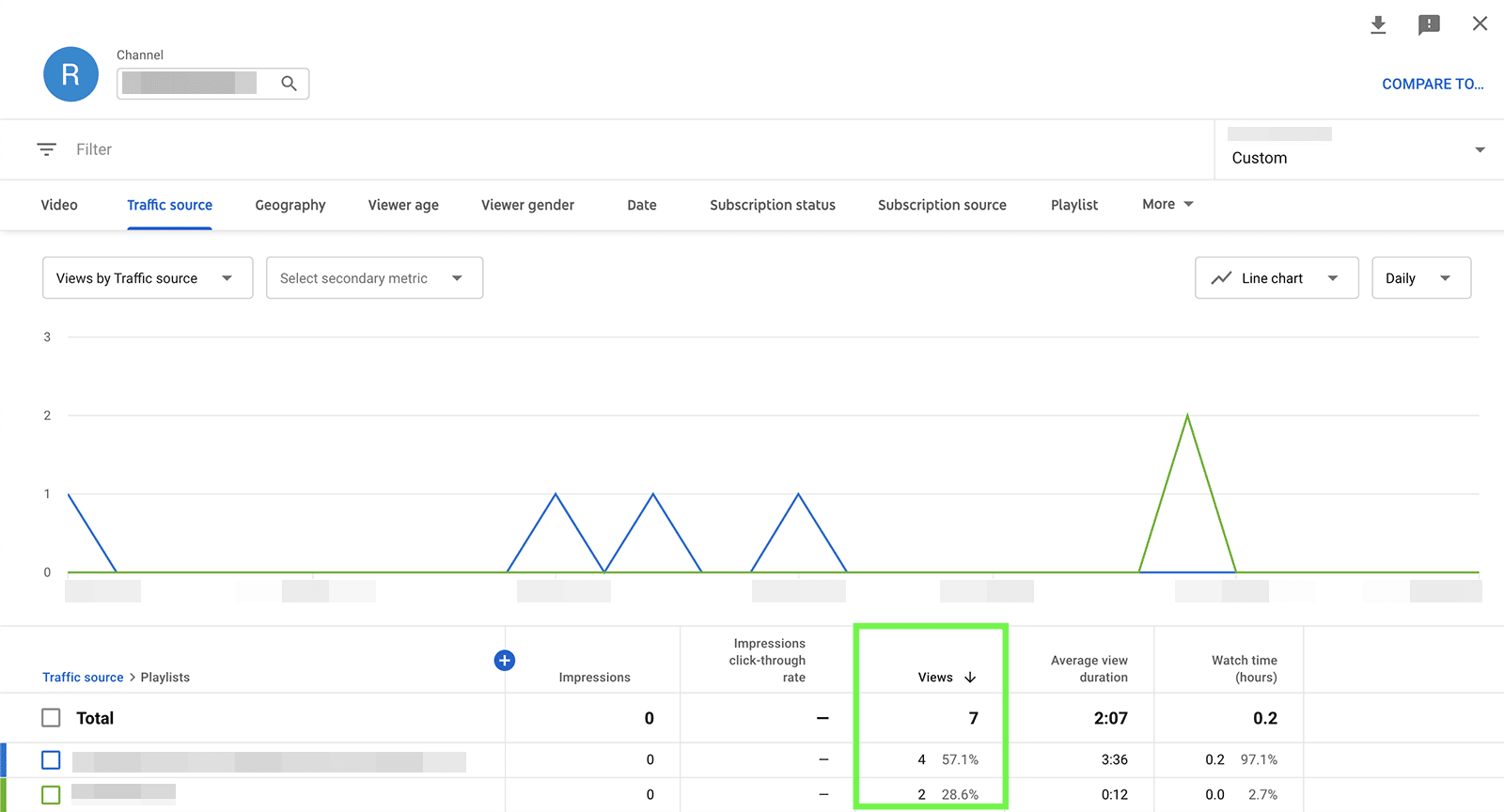This screenshot has width=1504, height=812.
Task: Open the Views by Traffic source dropdown
Action: point(148,278)
